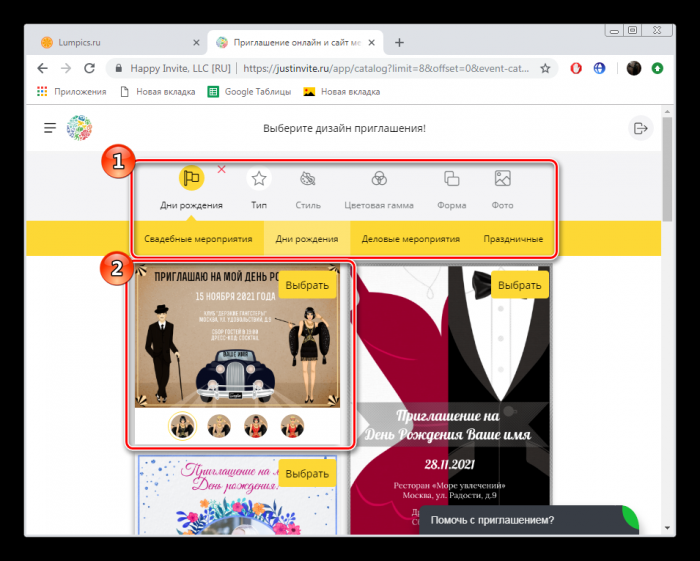Choose the tuxedo and dress invitation with Выбрать

pos(520,285)
